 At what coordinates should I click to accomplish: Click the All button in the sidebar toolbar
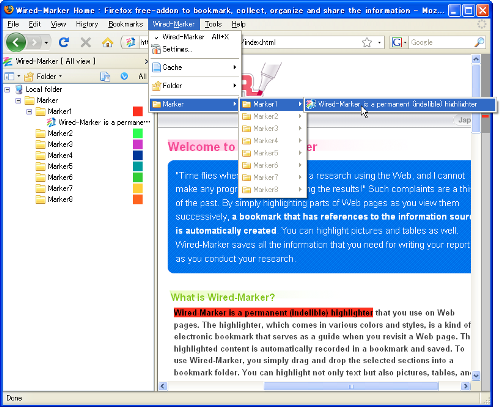click(x=142, y=76)
